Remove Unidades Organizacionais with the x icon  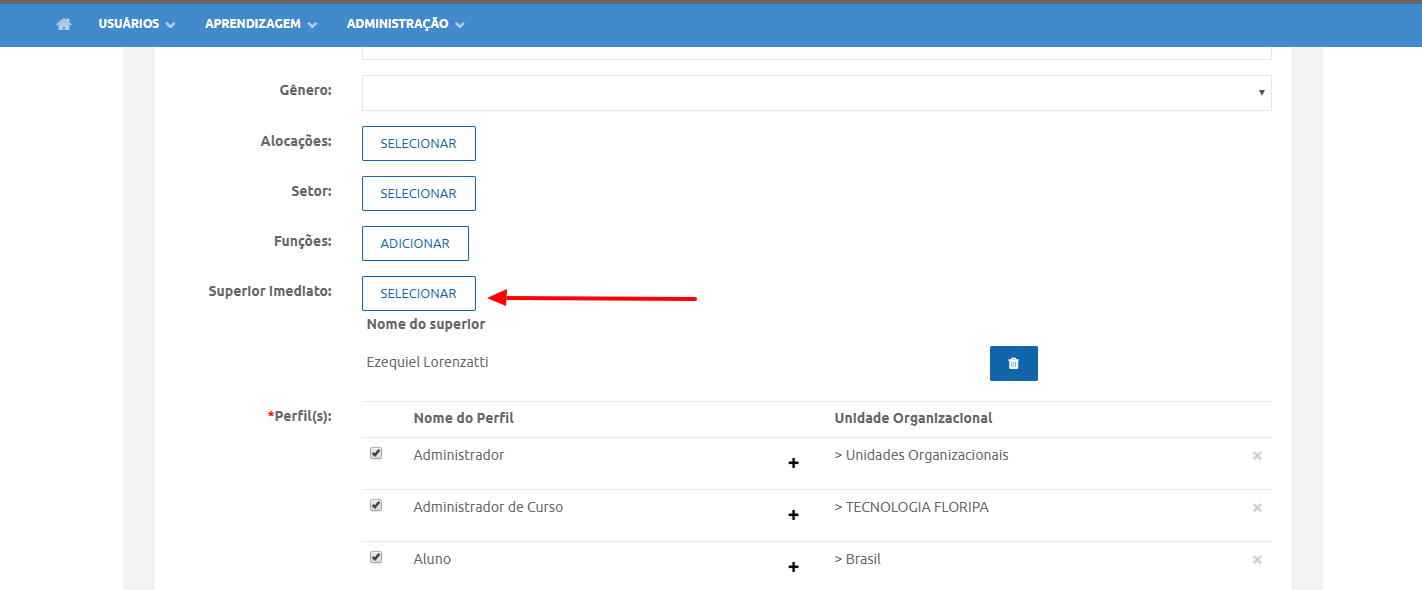point(1257,456)
